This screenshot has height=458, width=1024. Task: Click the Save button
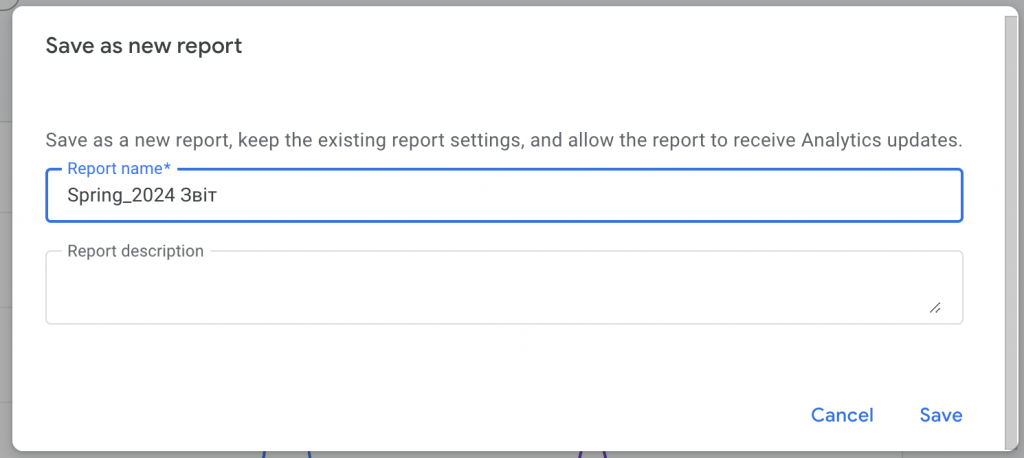click(940, 415)
